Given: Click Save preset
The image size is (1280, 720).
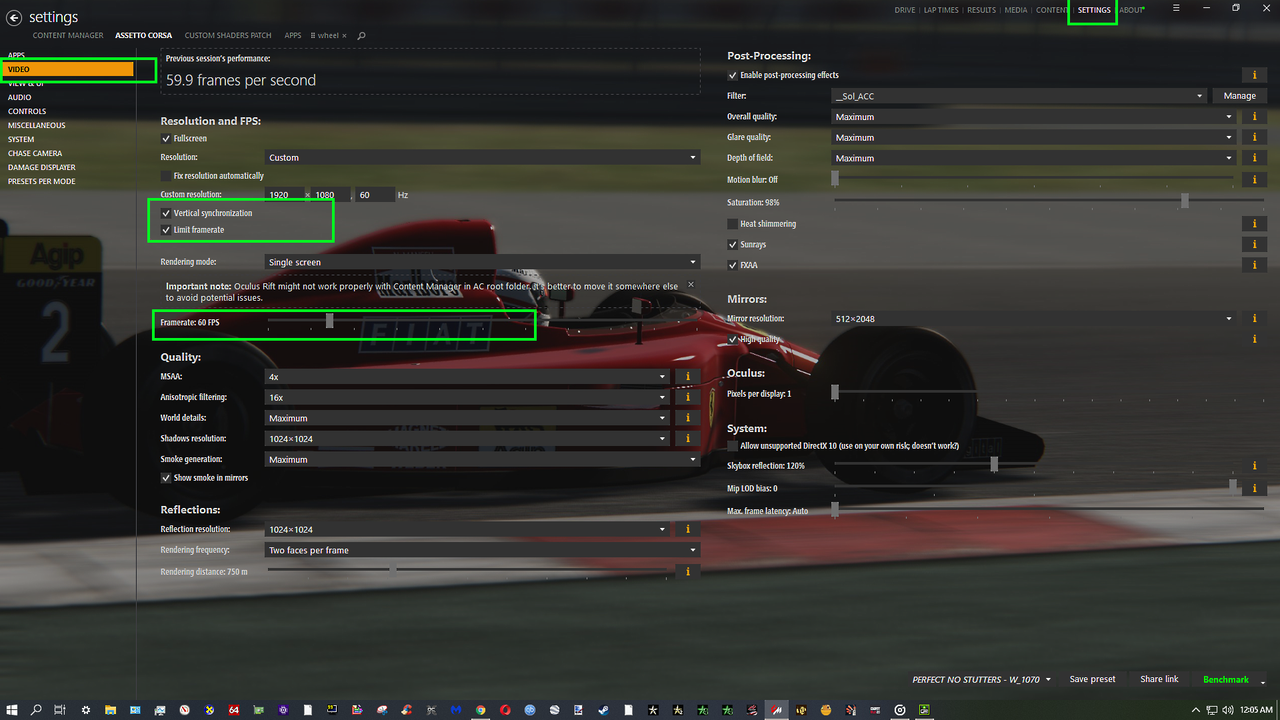Looking at the screenshot, I should [x=1092, y=679].
